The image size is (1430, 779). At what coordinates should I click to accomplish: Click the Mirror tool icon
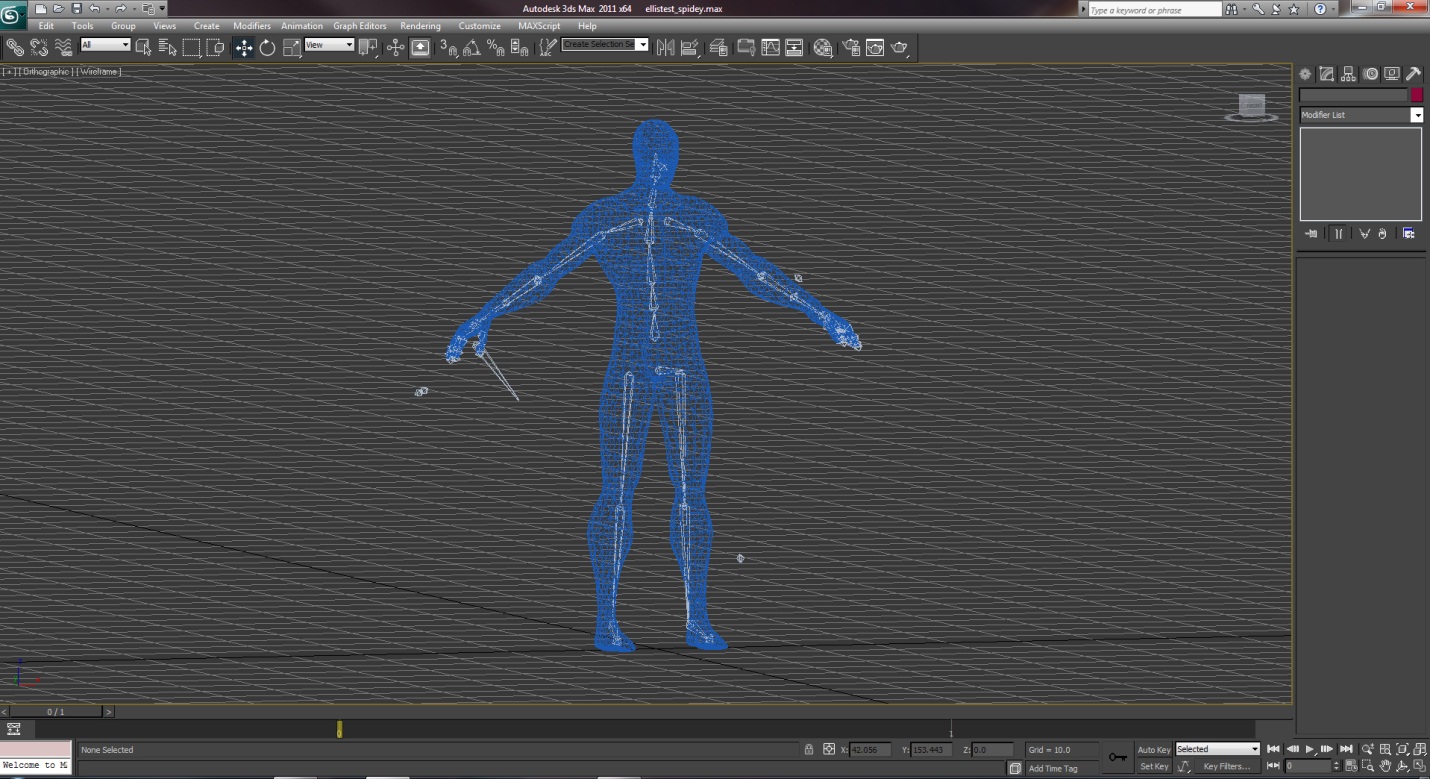pos(665,47)
